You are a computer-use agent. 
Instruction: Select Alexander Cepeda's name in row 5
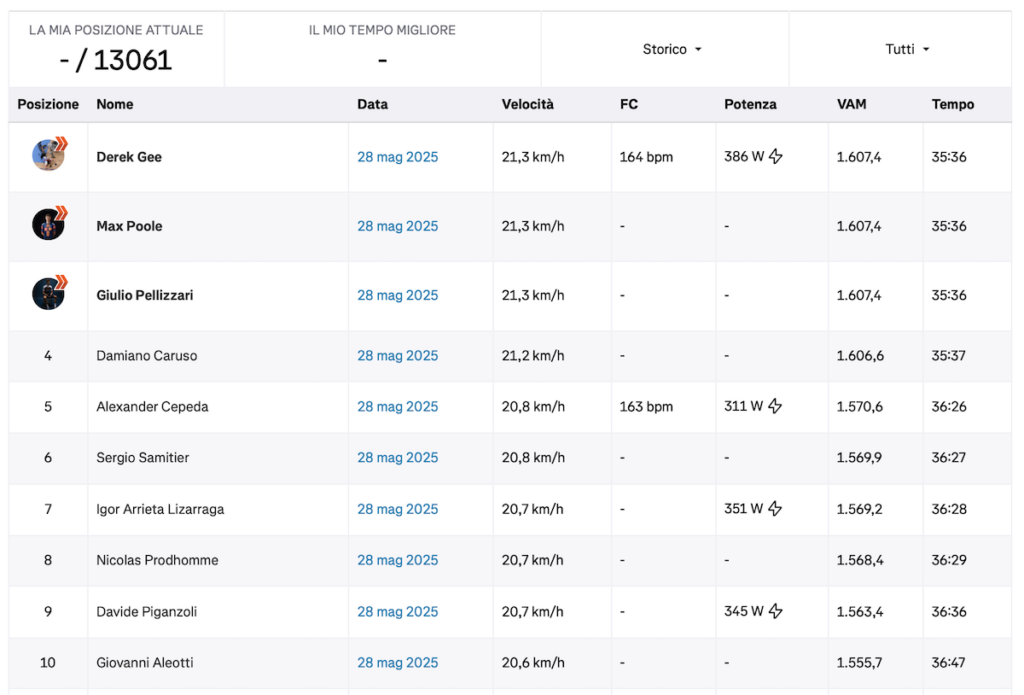(152, 407)
